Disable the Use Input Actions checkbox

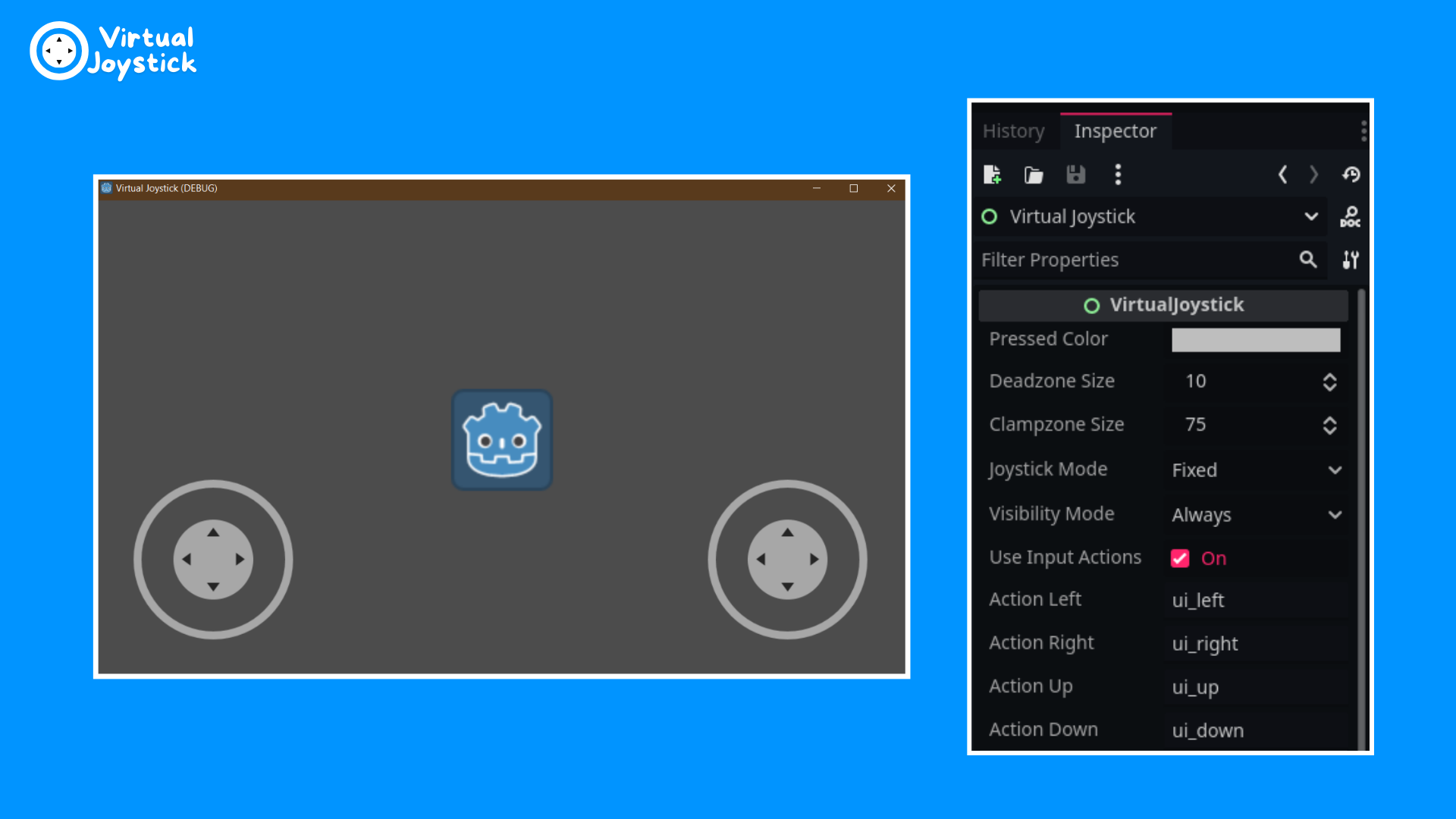coord(1180,558)
